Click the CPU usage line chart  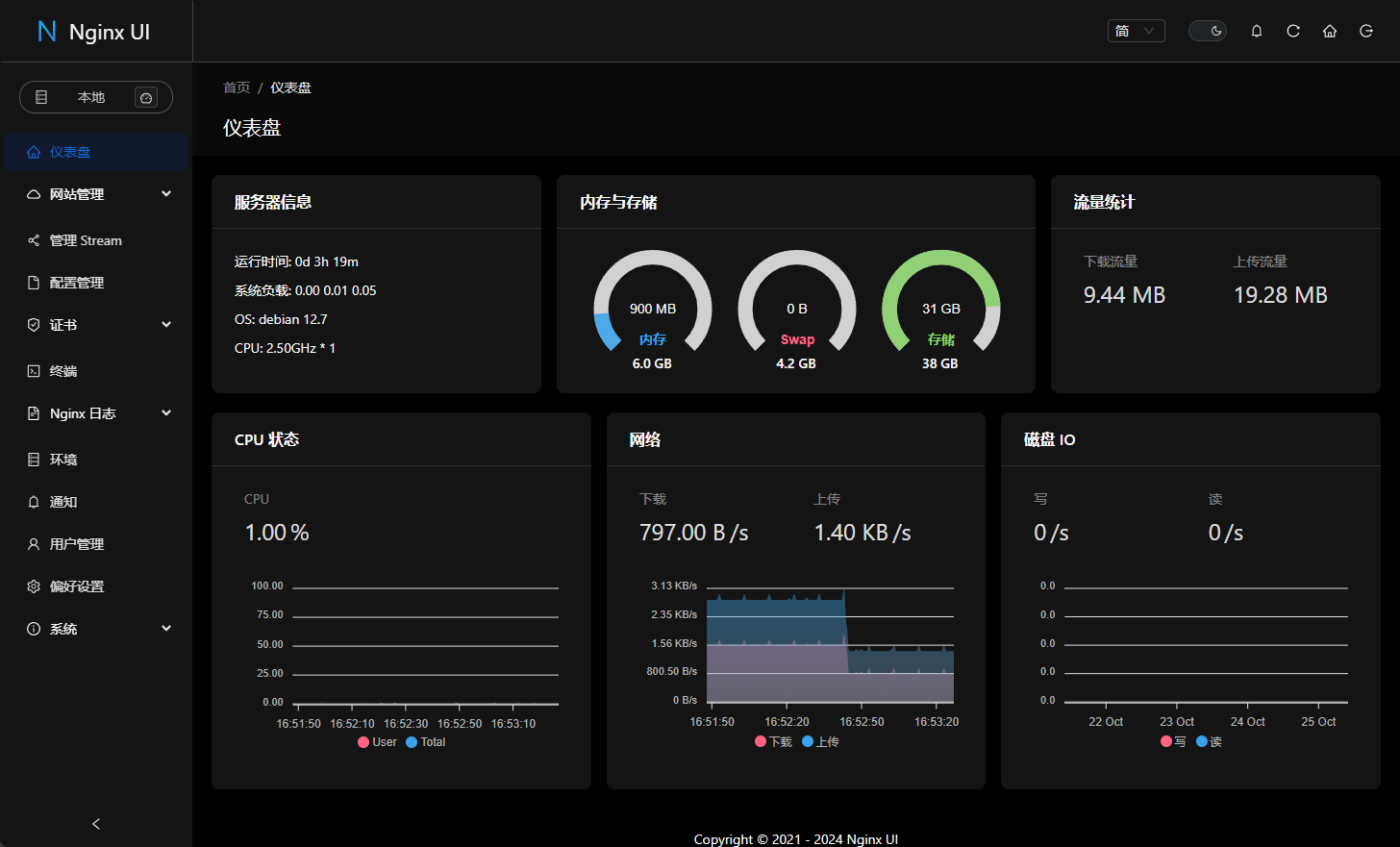[x=425, y=645]
